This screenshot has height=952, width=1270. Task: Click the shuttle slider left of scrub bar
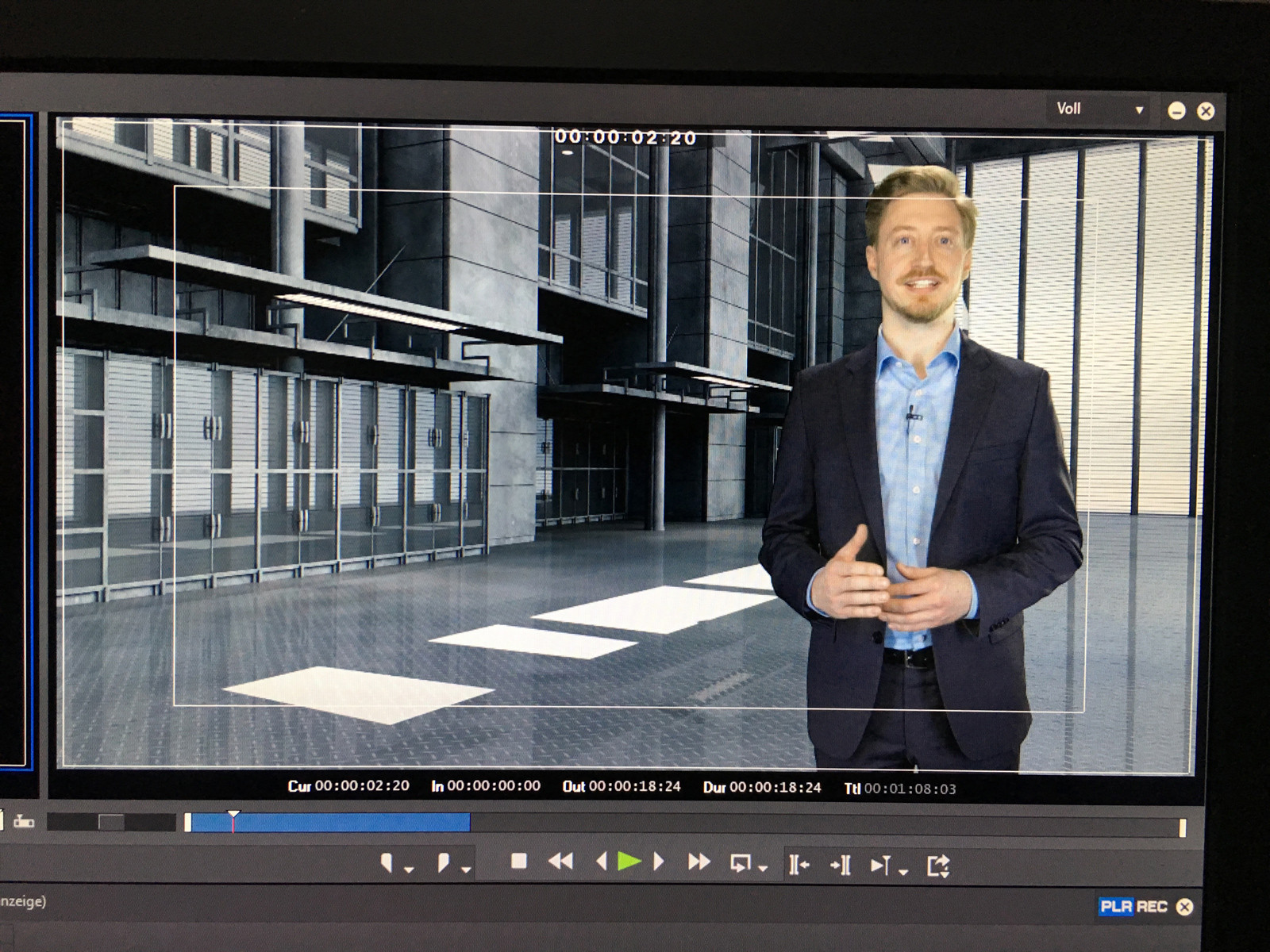tap(111, 823)
